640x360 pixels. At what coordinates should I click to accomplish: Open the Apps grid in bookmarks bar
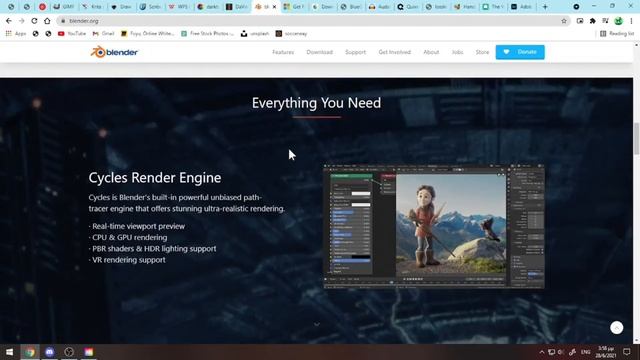[x=16, y=33]
